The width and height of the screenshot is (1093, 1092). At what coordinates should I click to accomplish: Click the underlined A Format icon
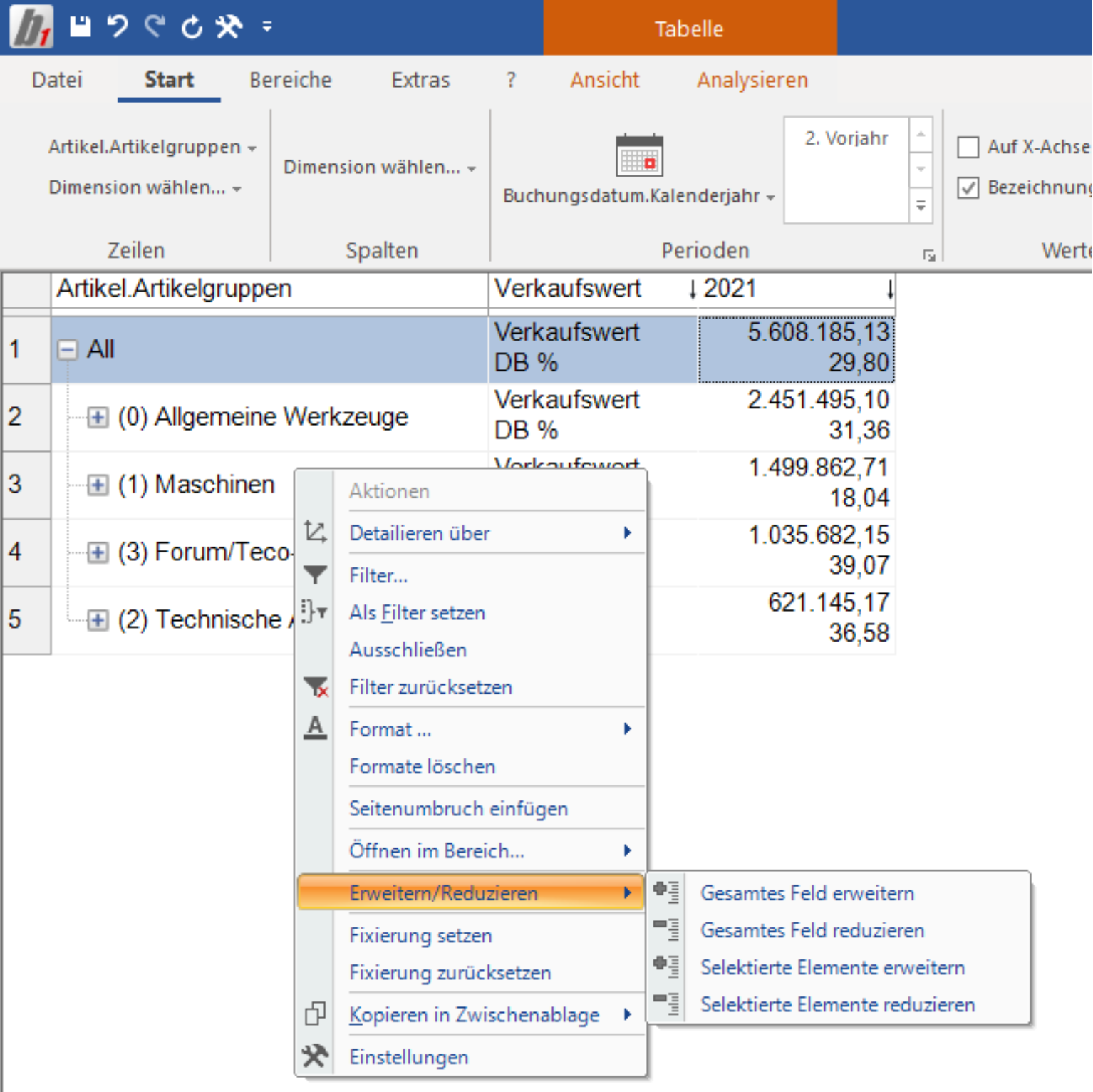coord(315,728)
